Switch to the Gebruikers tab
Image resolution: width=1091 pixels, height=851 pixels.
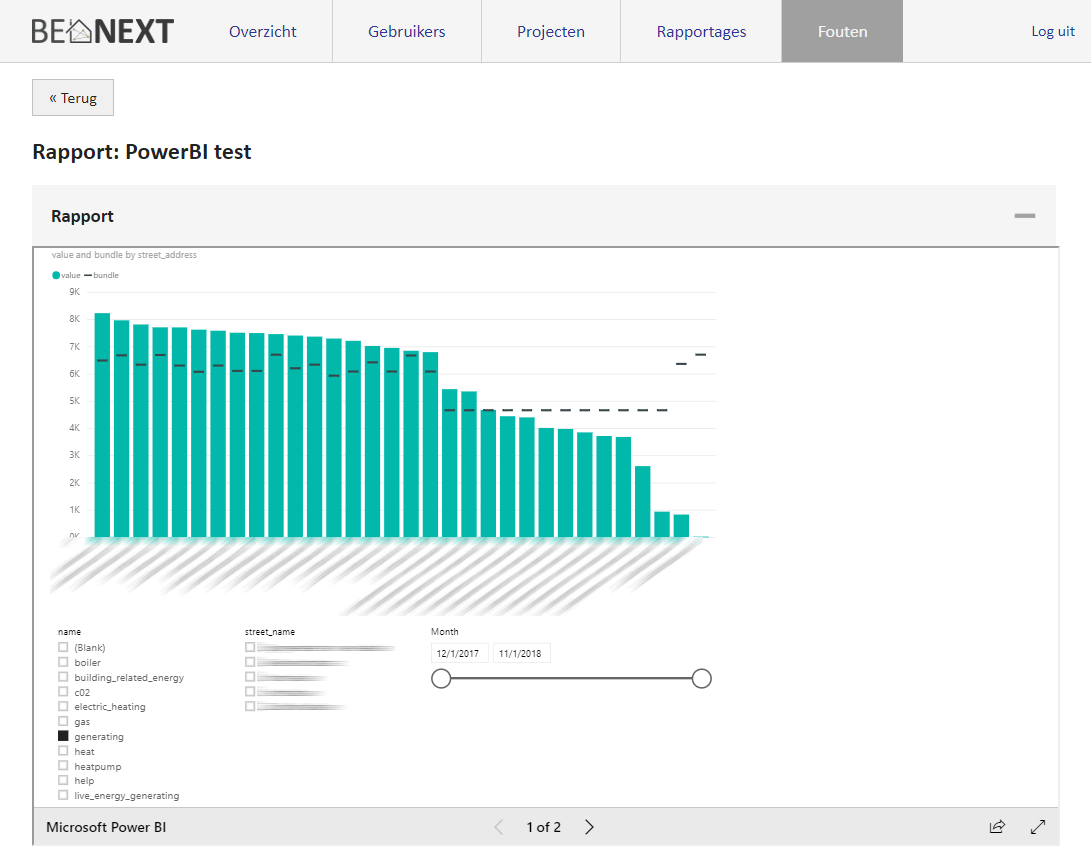click(x=407, y=31)
